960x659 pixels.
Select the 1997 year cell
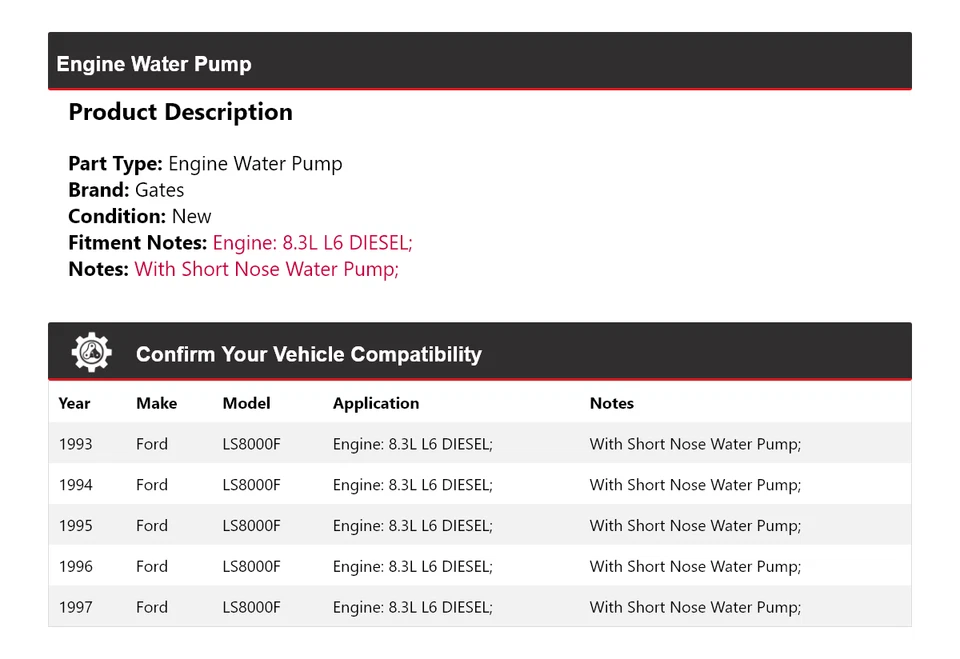[75, 607]
